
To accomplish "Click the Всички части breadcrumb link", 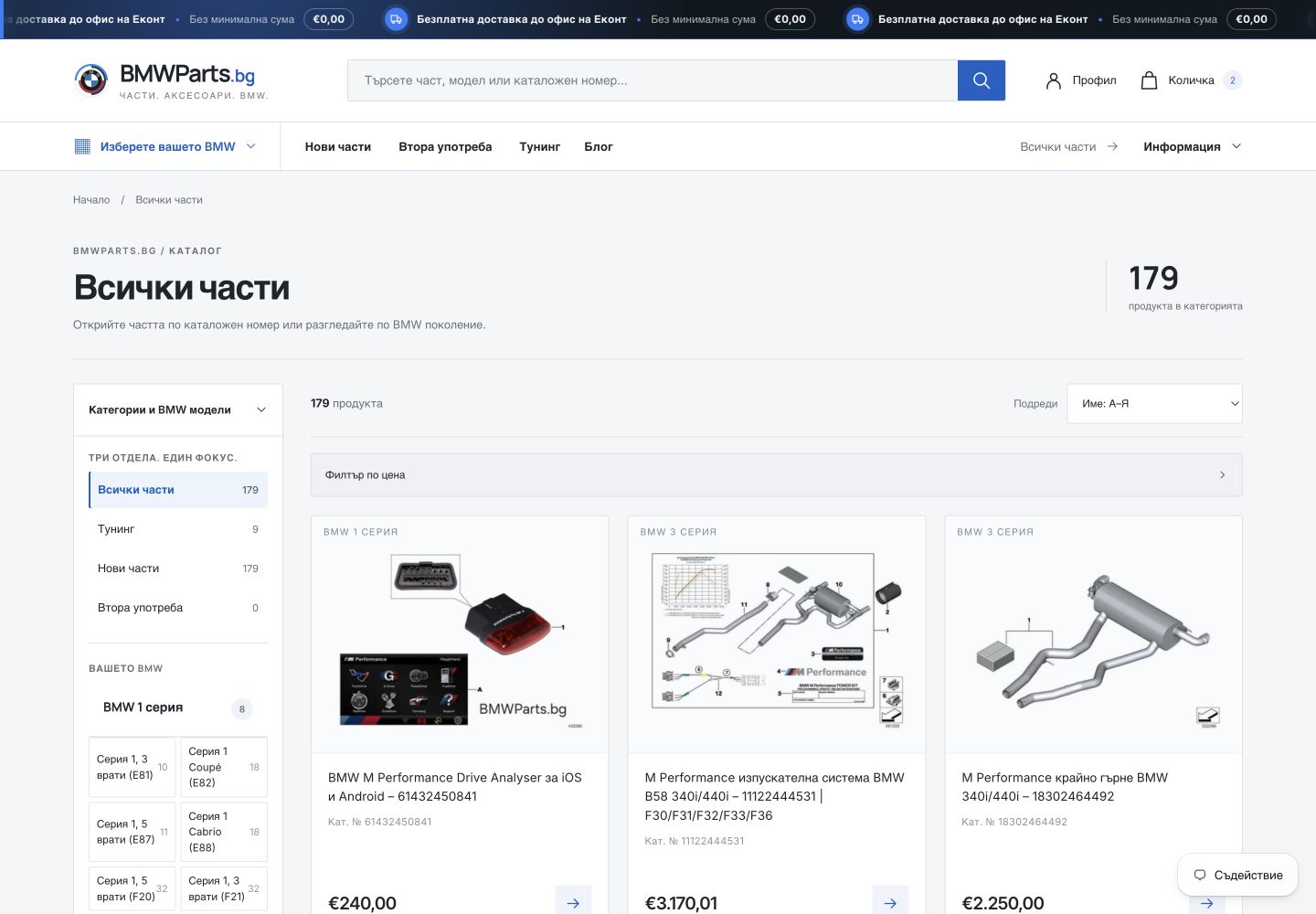I will coord(169,200).
